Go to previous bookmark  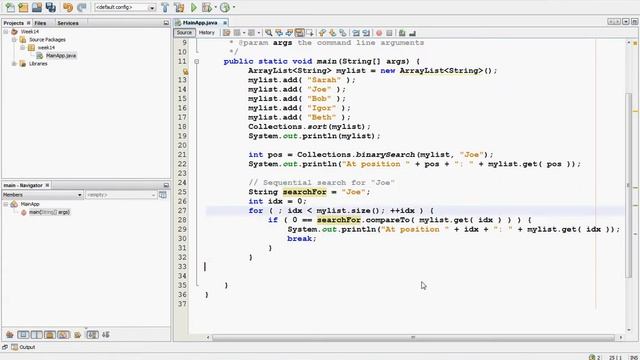point(322,33)
